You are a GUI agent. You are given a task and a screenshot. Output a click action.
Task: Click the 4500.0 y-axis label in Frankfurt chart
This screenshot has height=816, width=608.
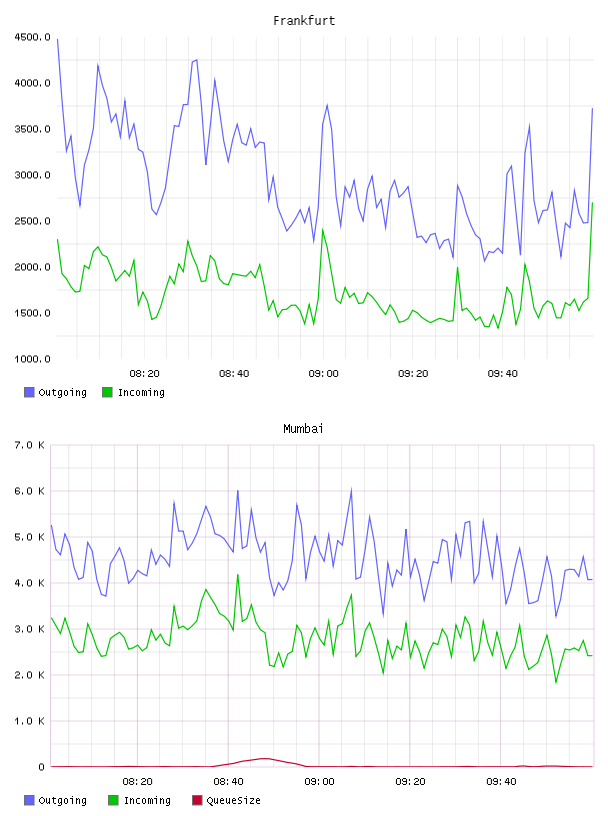pos(32,37)
